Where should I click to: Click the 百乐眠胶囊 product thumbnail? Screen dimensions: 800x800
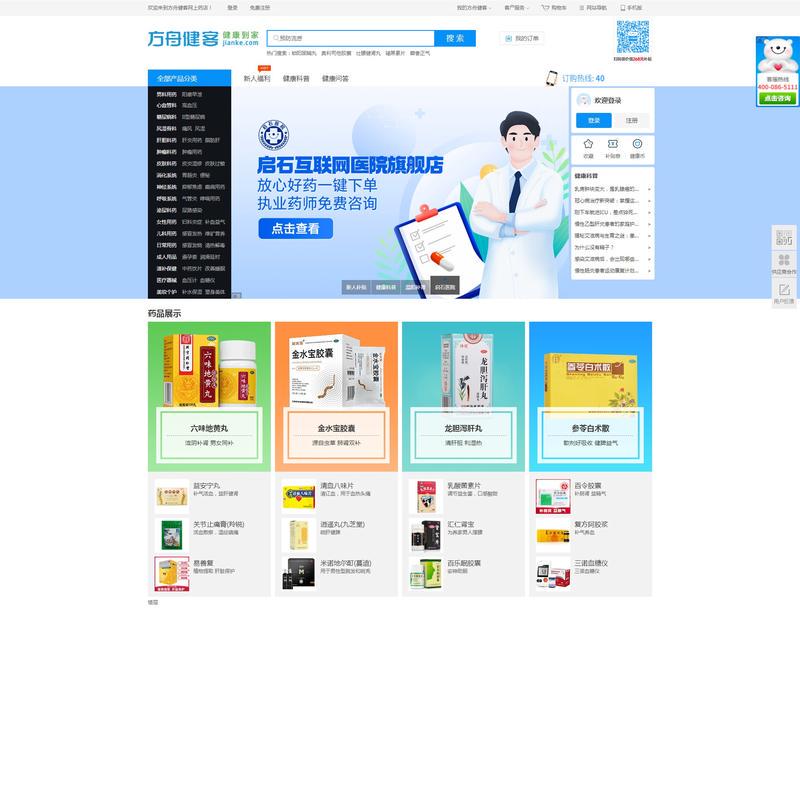[426, 573]
